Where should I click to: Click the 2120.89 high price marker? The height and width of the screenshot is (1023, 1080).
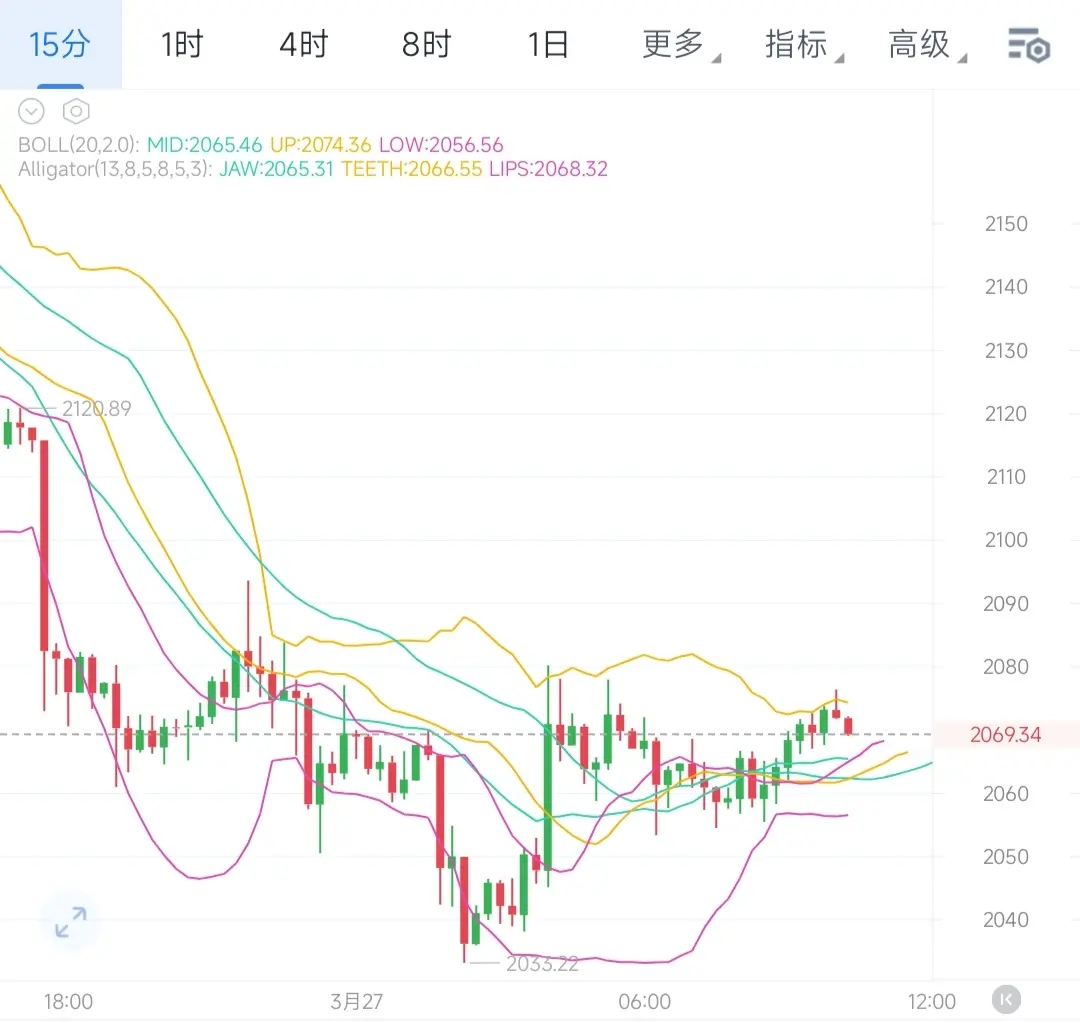(96, 409)
